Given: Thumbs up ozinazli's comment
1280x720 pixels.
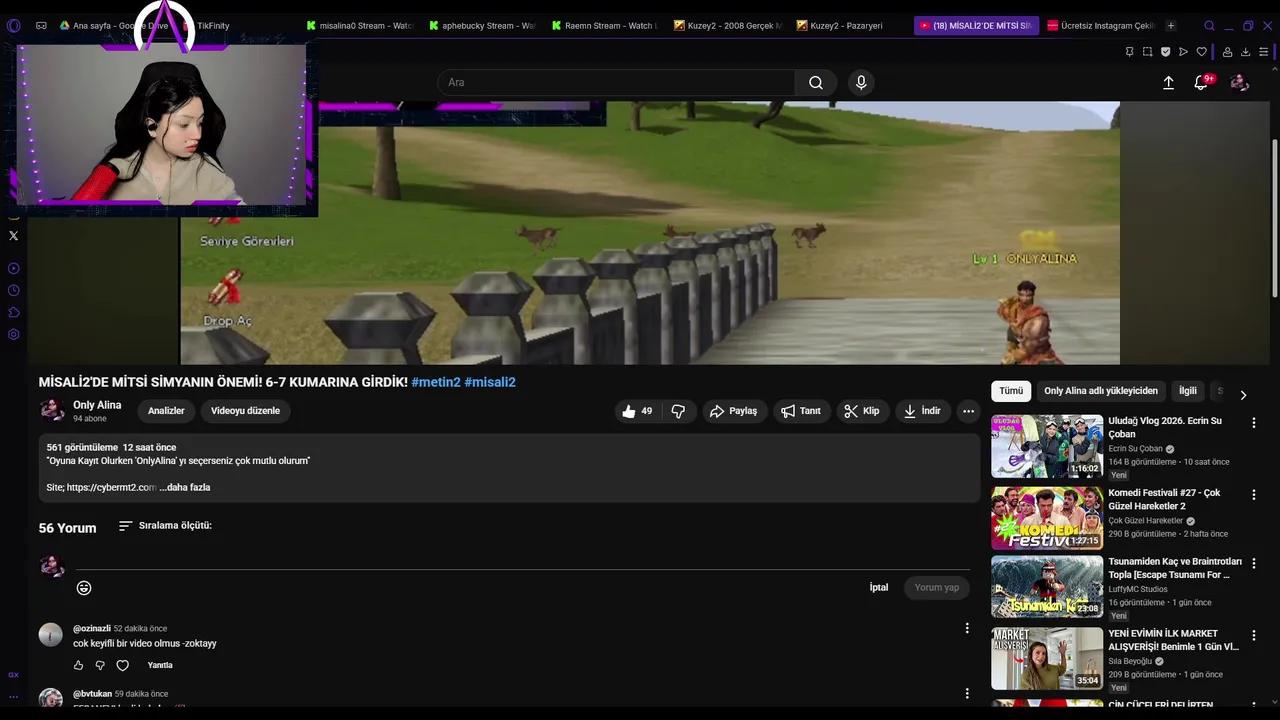Looking at the screenshot, I should click(x=78, y=665).
